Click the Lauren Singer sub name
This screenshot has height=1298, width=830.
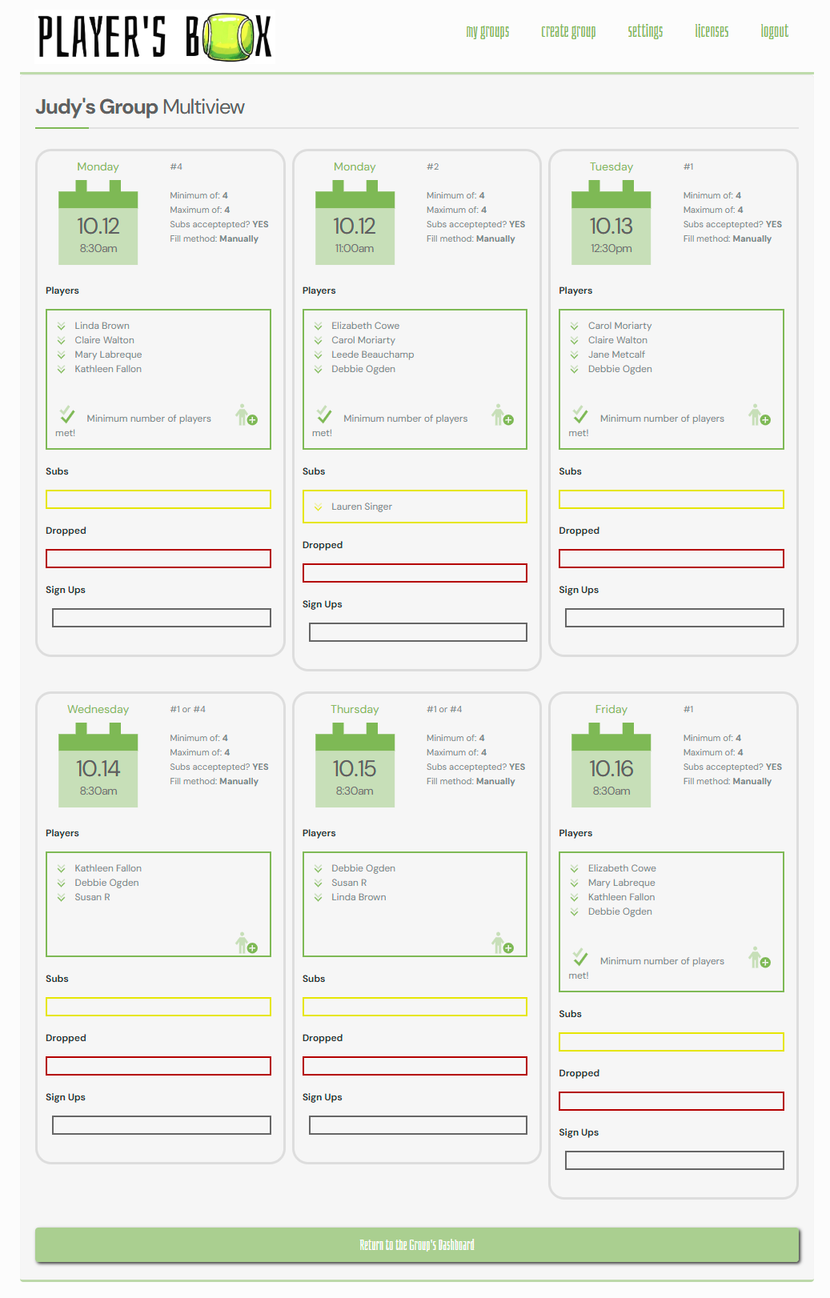(x=362, y=507)
